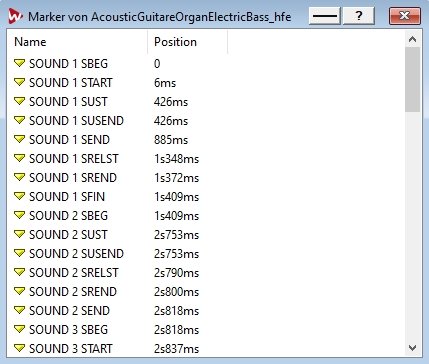Click the 2s800ms position of SOUND 2 SREND
Image resolution: width=429 pixels, height=364 pixels.
176,292
